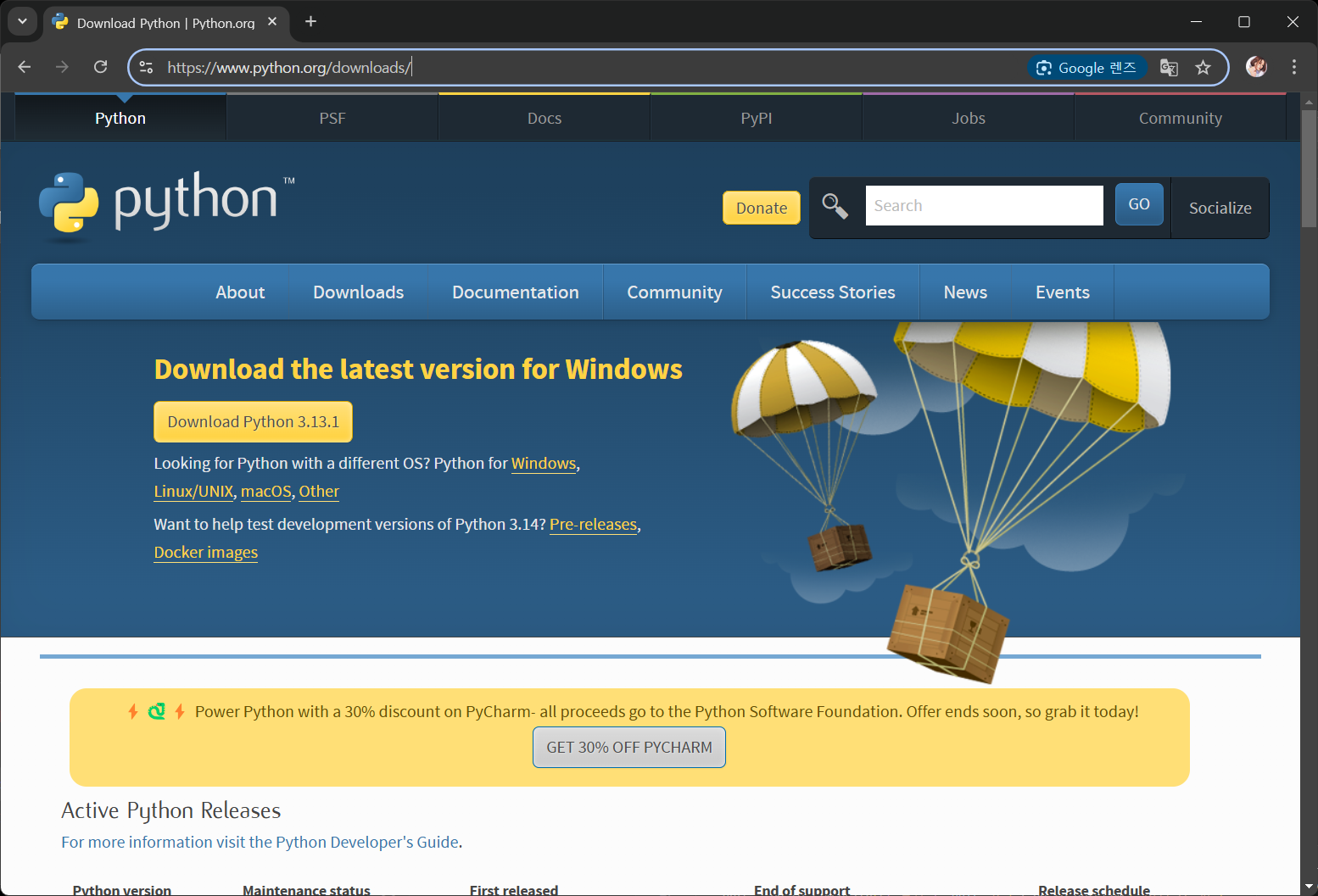Open the About menu
Screen dimensions: 1318x896
point(240,292)
